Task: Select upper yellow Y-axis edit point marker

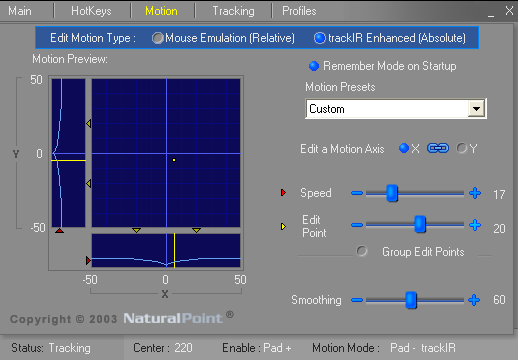Action: [x=89, y=124]
